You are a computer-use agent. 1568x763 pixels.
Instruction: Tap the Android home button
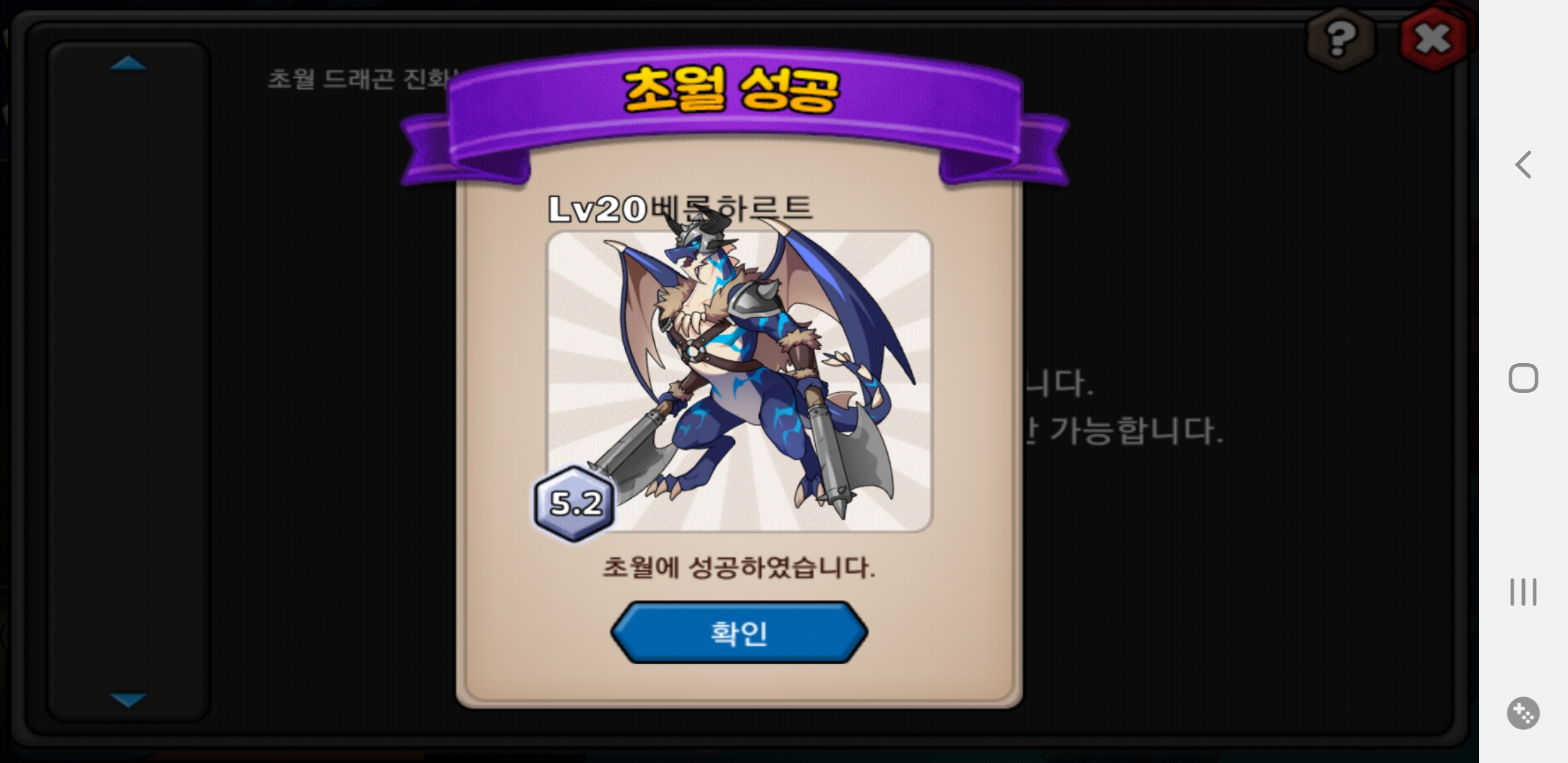pos(1524,378)
